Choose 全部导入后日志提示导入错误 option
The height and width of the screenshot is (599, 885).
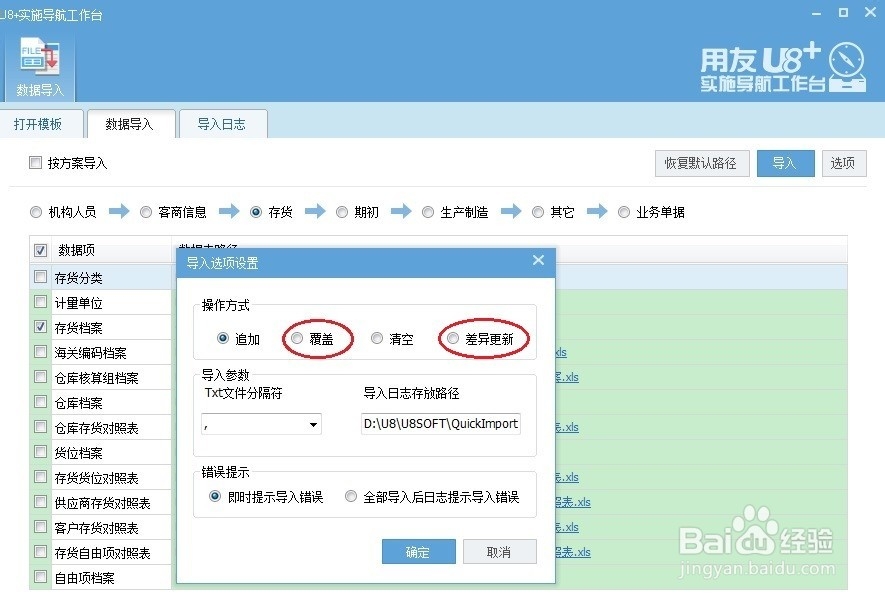[351, 496]
